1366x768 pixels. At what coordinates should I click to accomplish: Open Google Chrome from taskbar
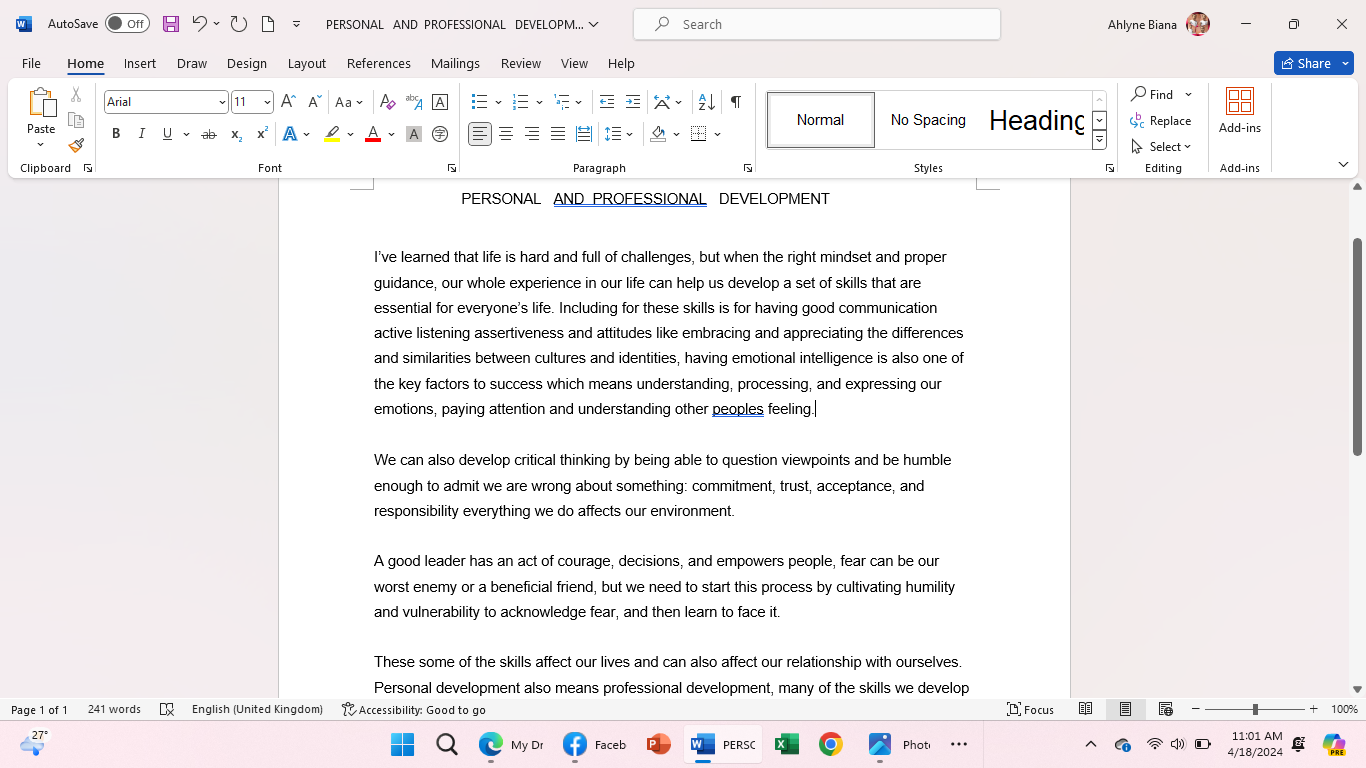click(x=830, y=744)
